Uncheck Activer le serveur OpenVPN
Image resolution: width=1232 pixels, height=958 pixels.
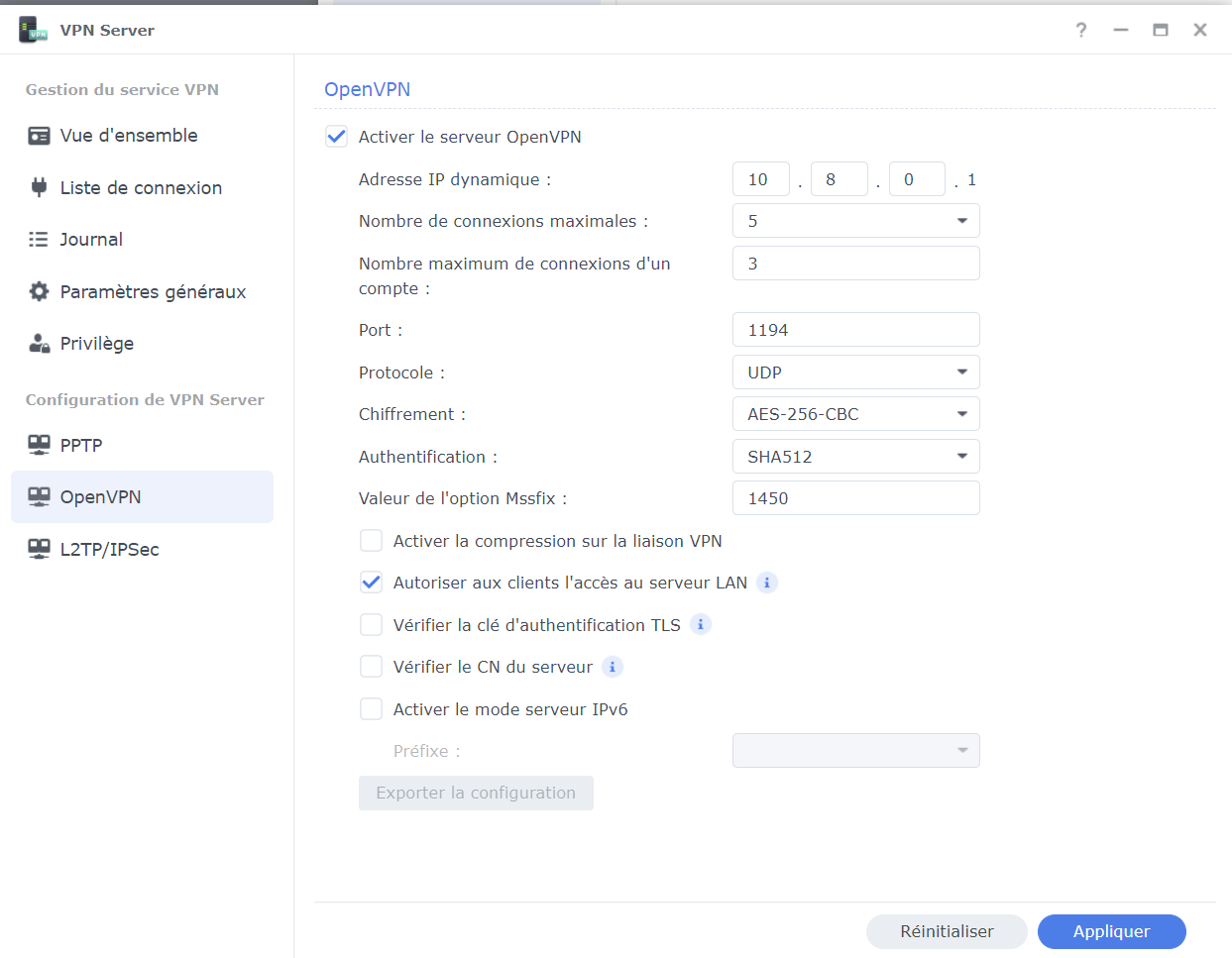pos(337,137)
